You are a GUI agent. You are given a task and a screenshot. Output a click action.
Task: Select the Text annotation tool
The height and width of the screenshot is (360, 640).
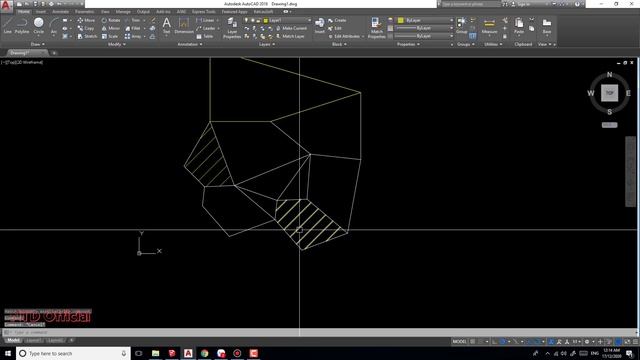[x=166, y=25]
